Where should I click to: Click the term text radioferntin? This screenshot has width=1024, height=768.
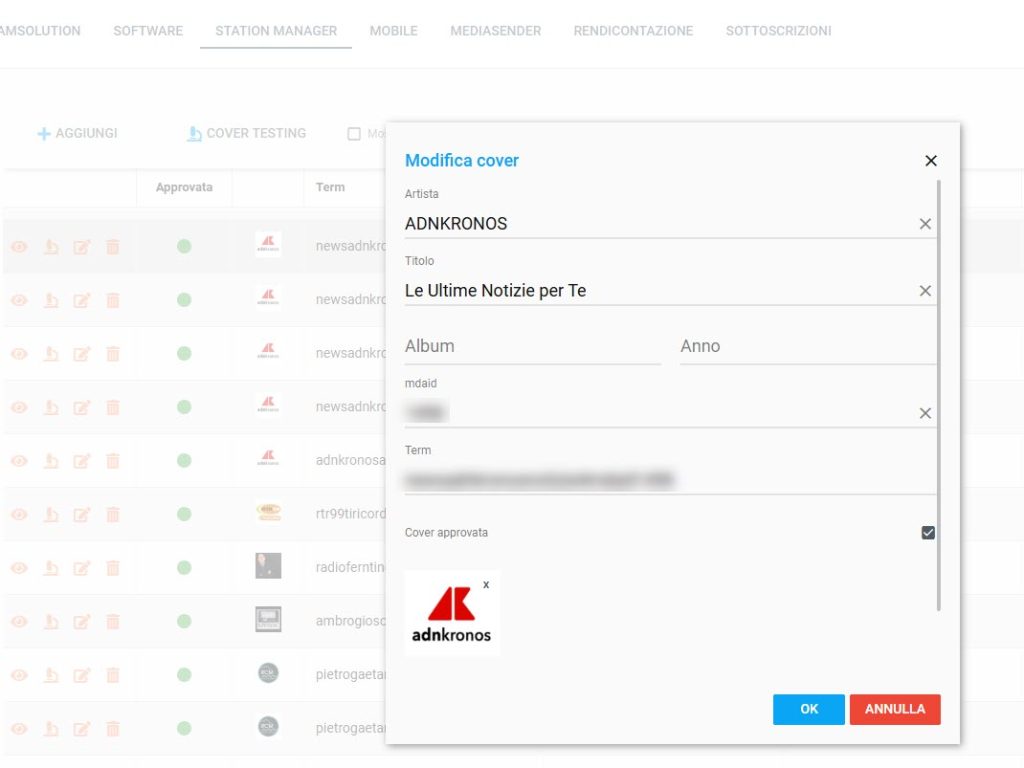tap(350, 568)
